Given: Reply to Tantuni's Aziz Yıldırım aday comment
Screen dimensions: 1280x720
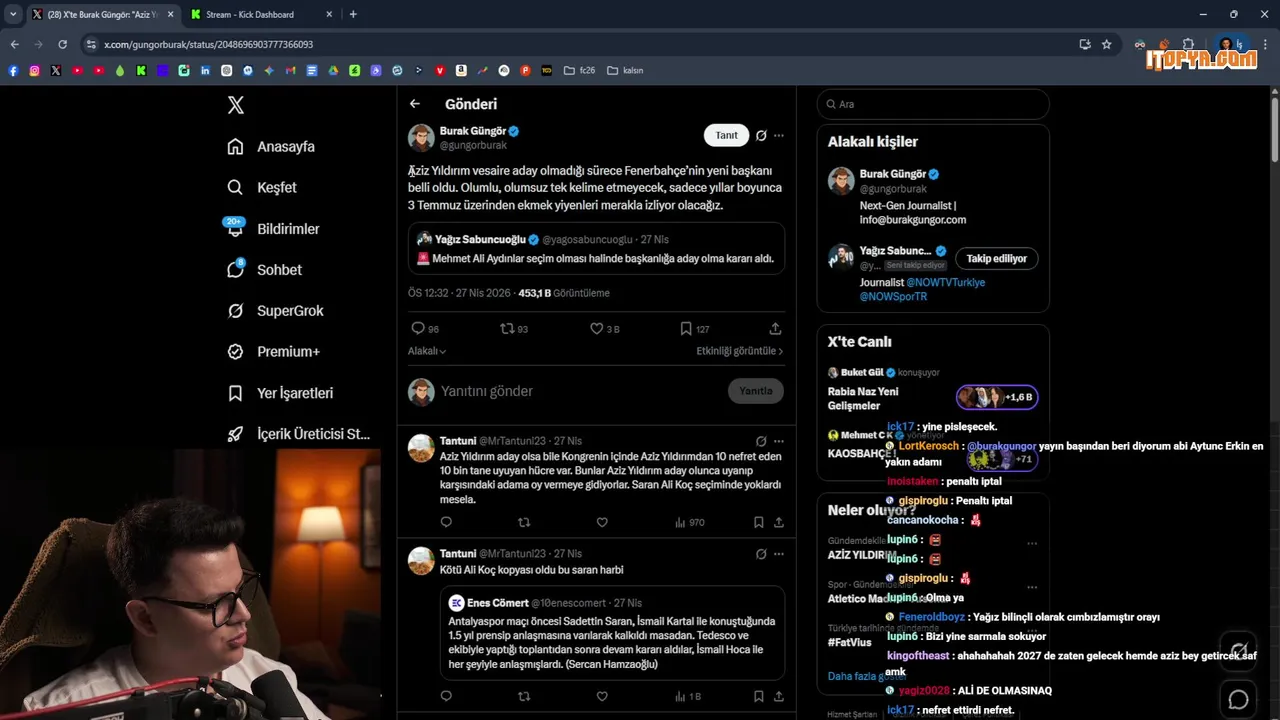Looking at the screenshot, I should pyautogui.click(x=446, y=522).
